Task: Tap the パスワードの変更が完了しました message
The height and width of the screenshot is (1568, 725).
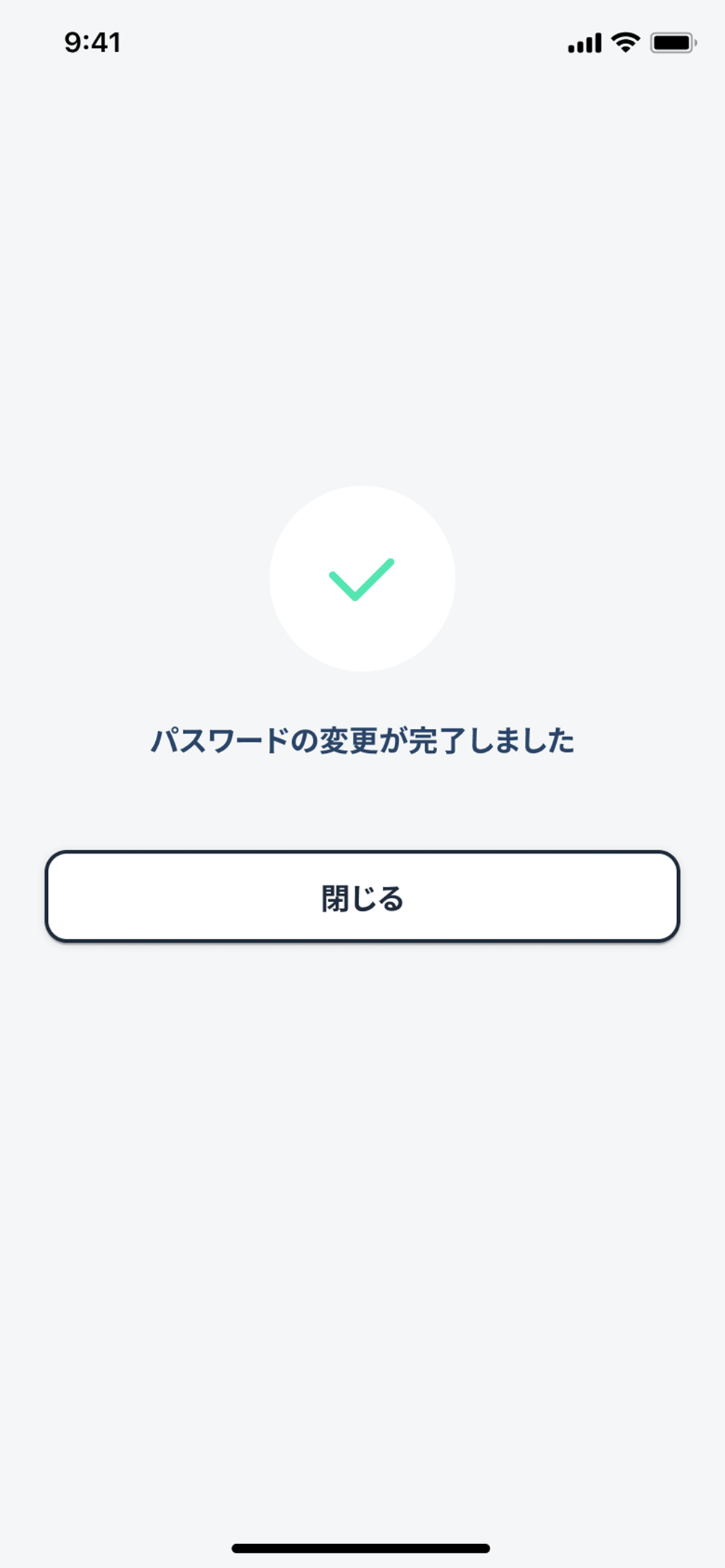Action: (x=362, y=741)
